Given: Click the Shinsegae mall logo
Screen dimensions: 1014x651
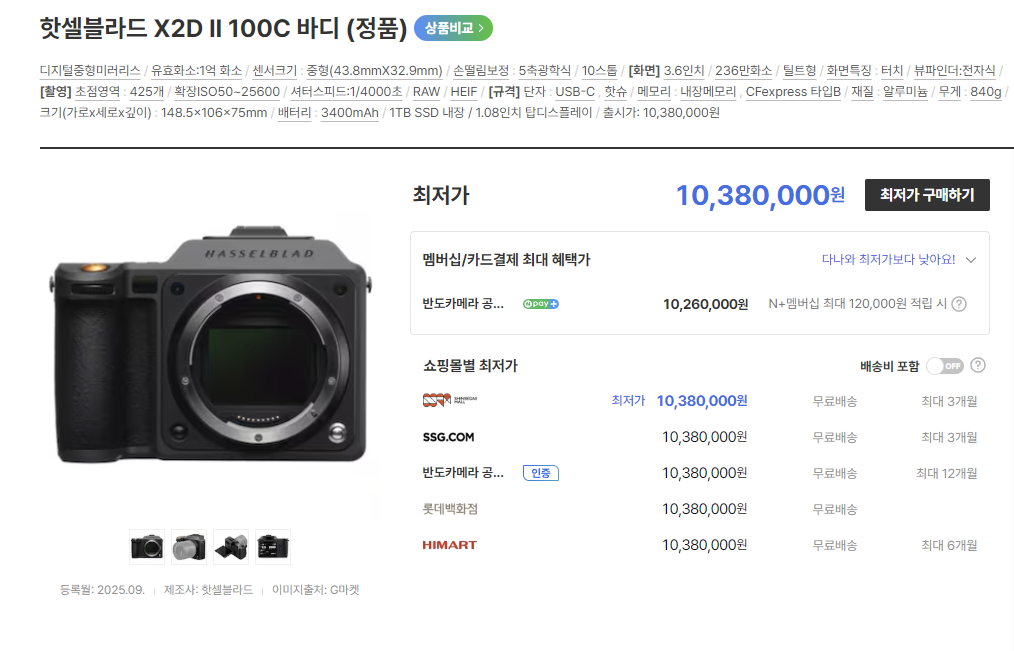Looking at the screenshot, I should click(450, 400).
